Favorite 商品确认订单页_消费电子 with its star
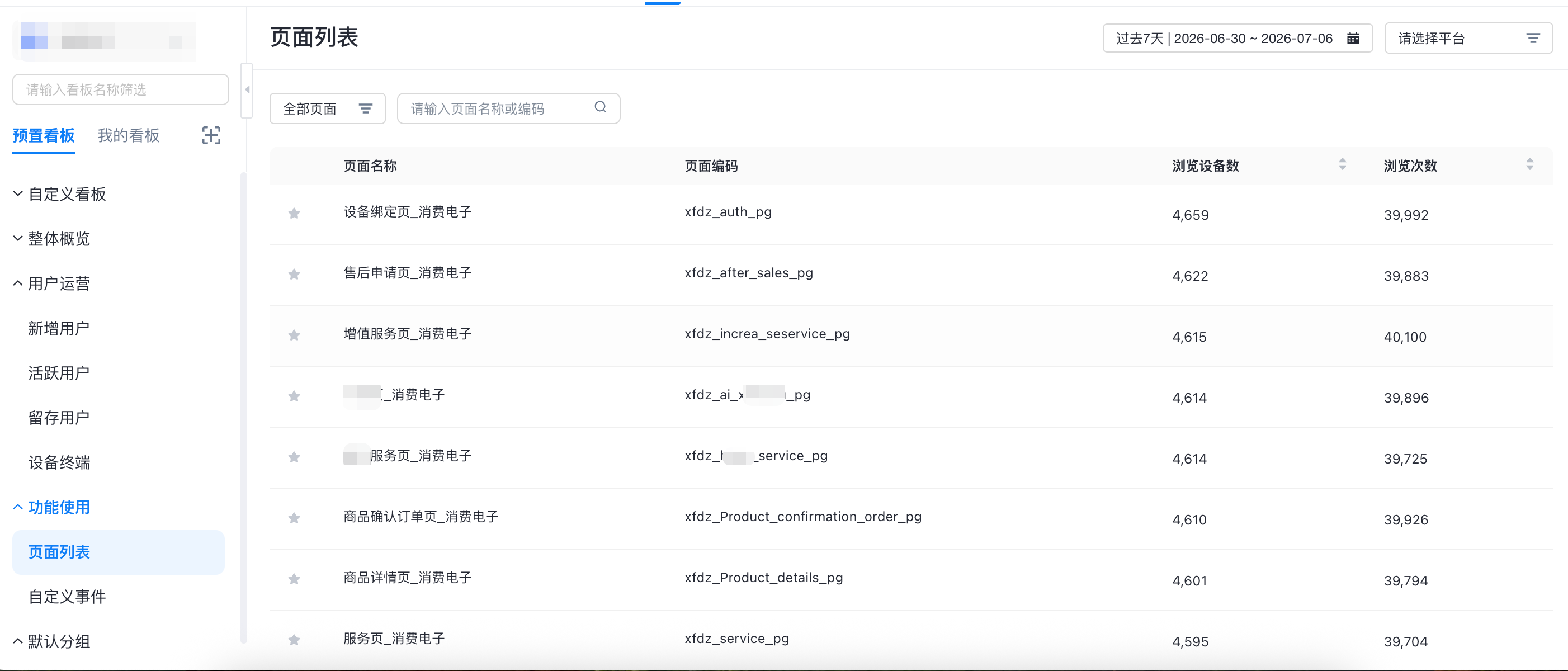The width and height of the screenshot is (1568, 671). point(294,518)
